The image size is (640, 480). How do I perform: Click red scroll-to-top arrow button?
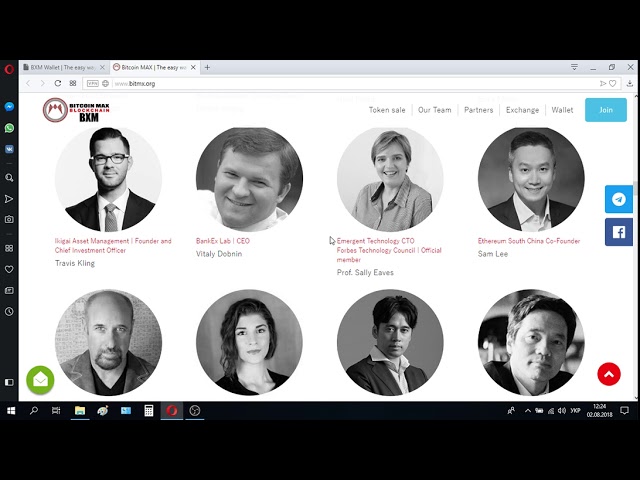point(609,374)
